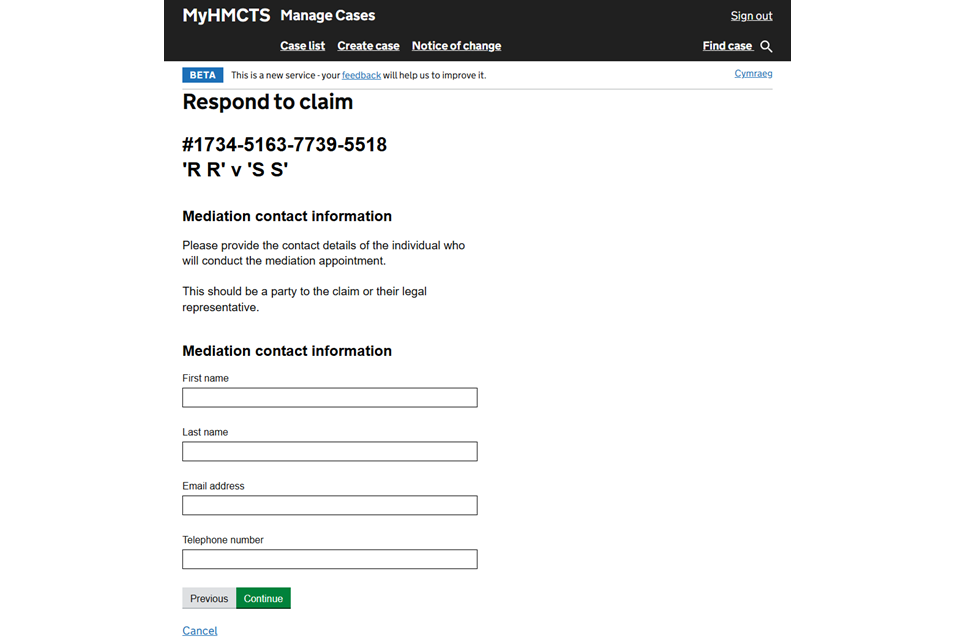Click the Telephone number field
This screenshot has width=960, height=640.
pyautogui.click(x=329, y=560)
